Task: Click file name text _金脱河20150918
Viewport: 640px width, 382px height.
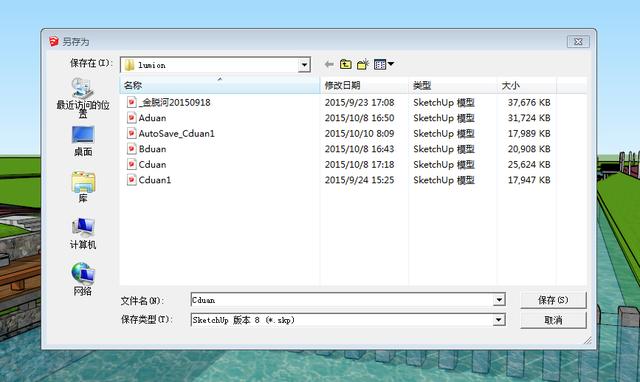Action: [x=175, y=102]
